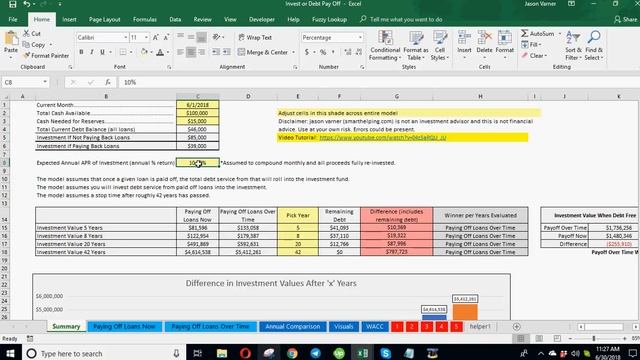Toggle Bold formatting
The image size is (640, 360).
tap(81, 52)
